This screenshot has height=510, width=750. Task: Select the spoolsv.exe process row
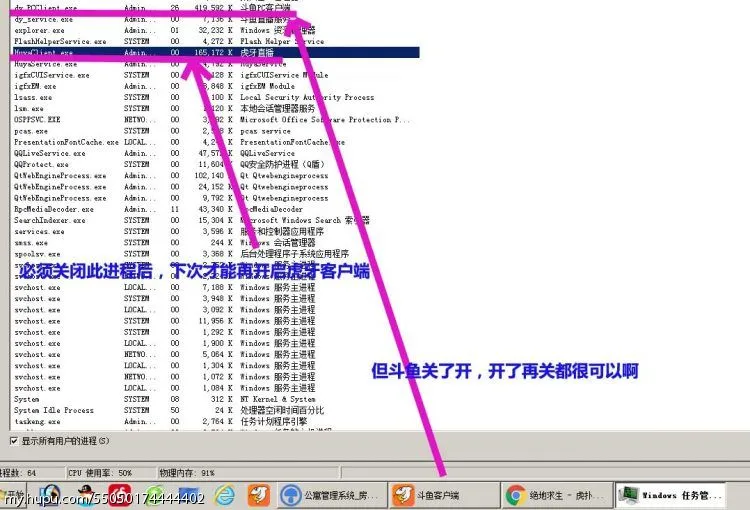[215, 254]
